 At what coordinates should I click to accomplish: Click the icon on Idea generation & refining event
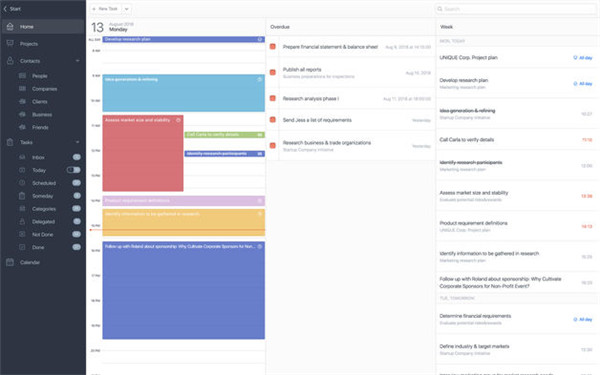[259, 80]
